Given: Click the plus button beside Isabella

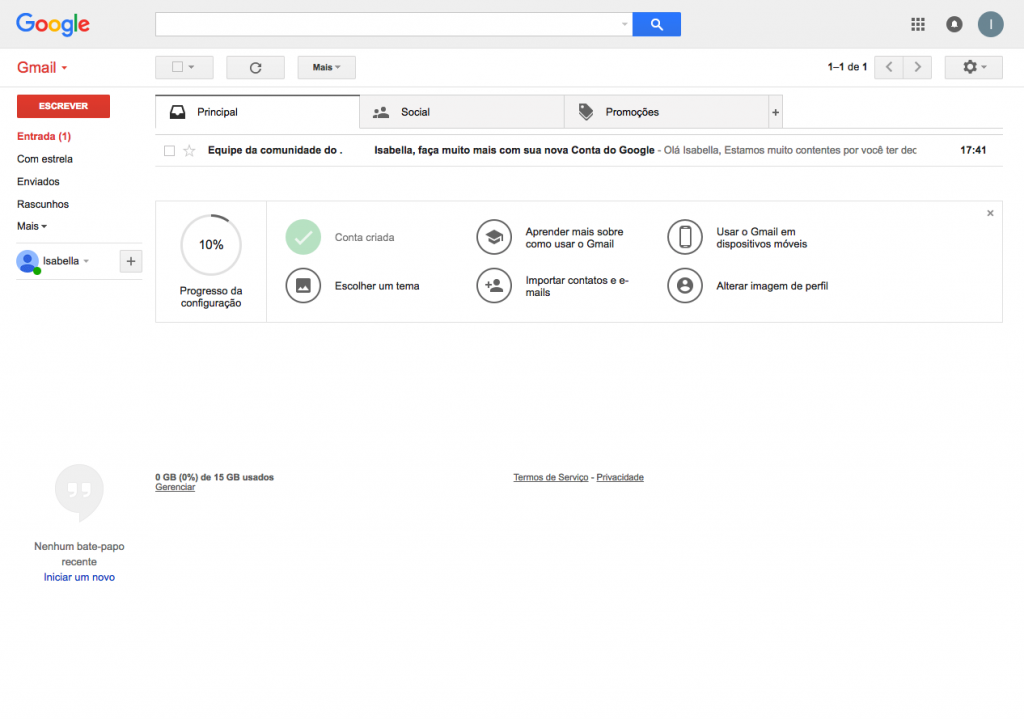Looking at the screenshot, I should point(131,261).
